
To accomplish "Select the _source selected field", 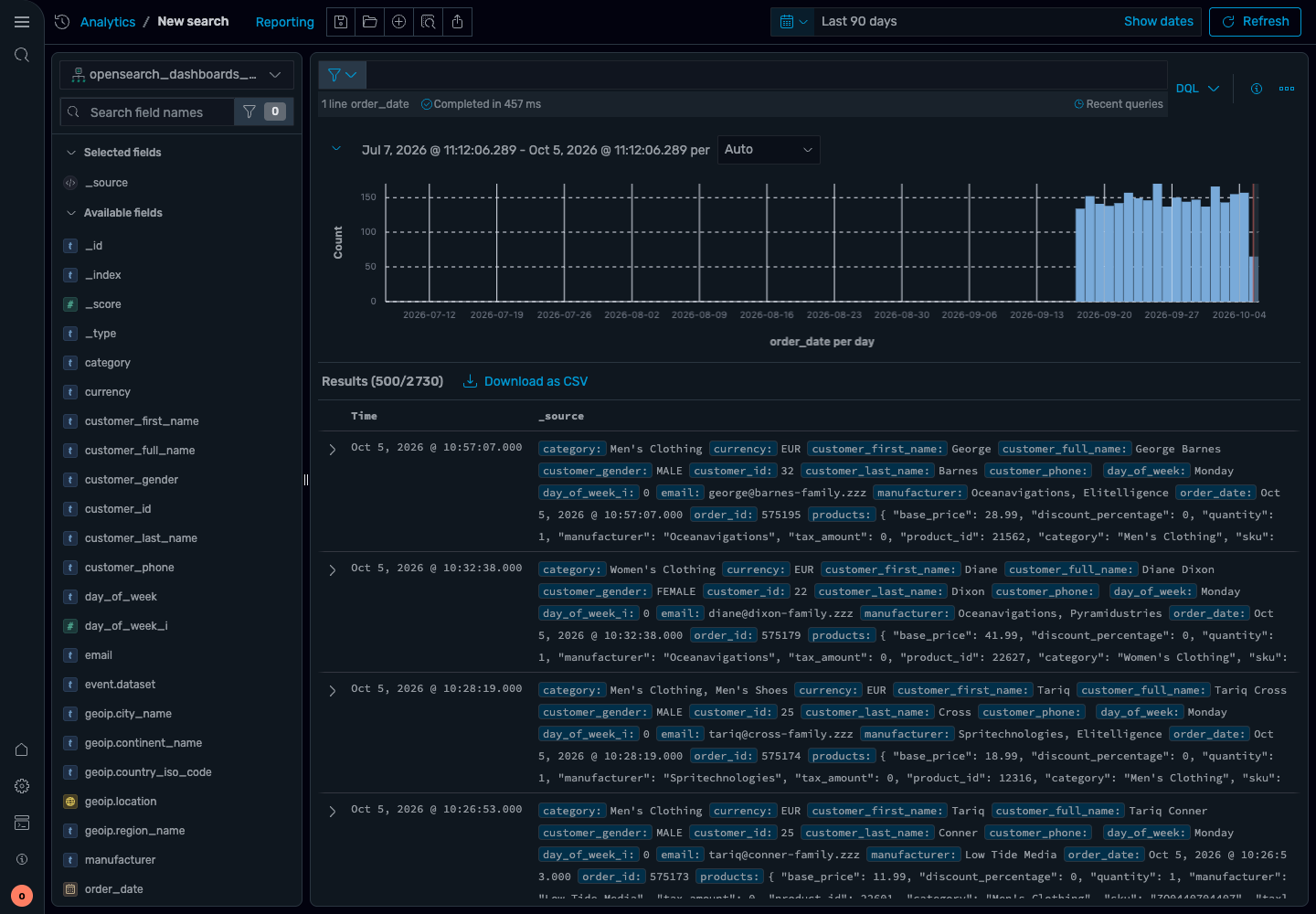I will tap(106, 183).
